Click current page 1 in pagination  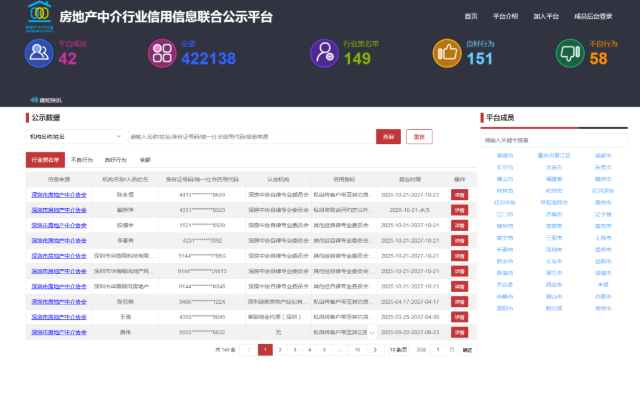[265, 350]
